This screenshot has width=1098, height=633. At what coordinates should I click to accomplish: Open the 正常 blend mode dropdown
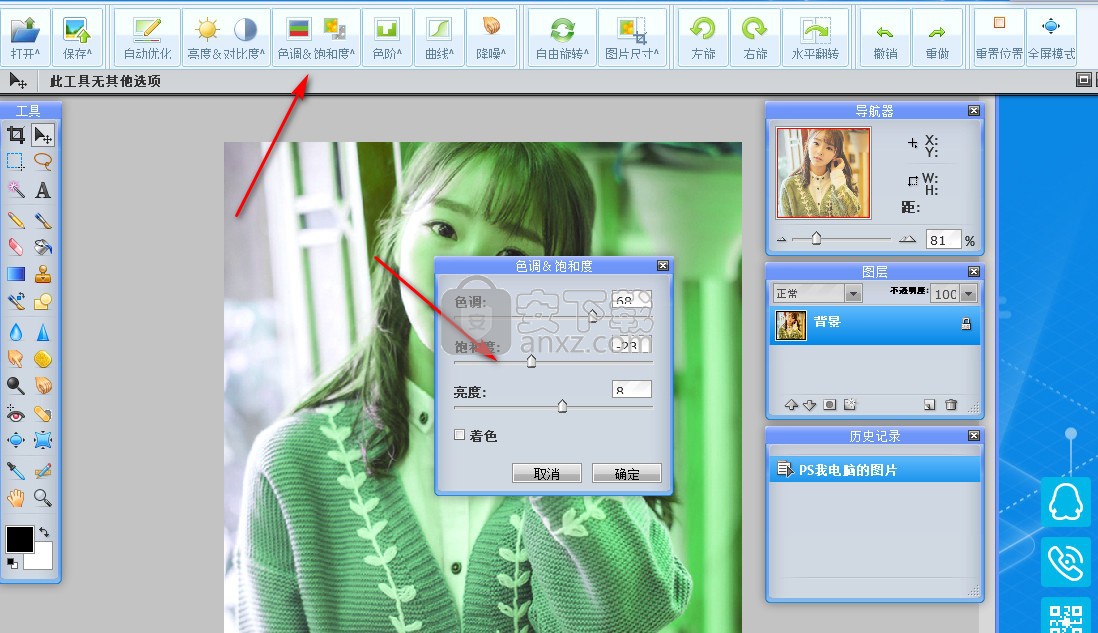tap(852, 293)
